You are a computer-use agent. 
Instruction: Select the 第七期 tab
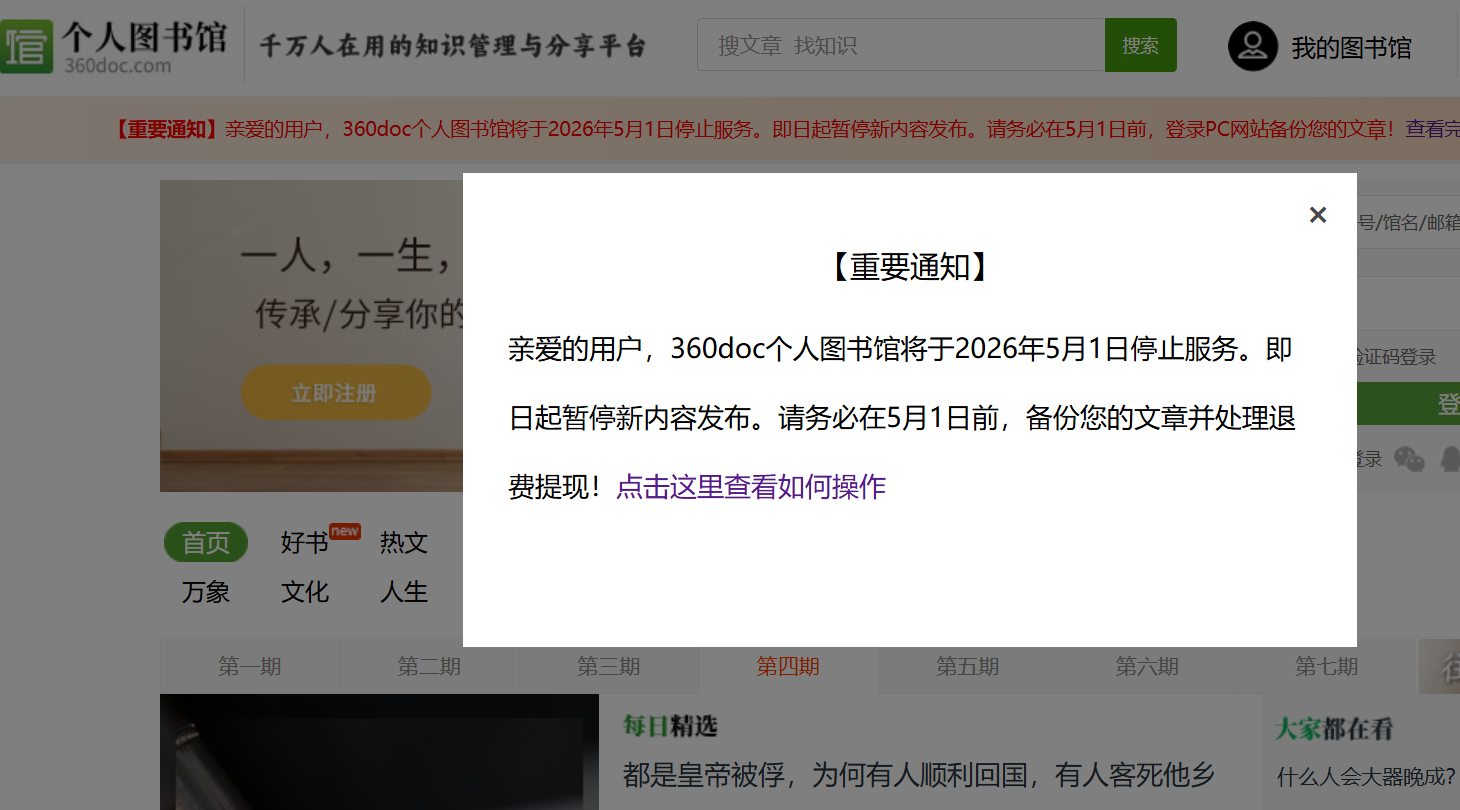click(x=1328, y=666)
